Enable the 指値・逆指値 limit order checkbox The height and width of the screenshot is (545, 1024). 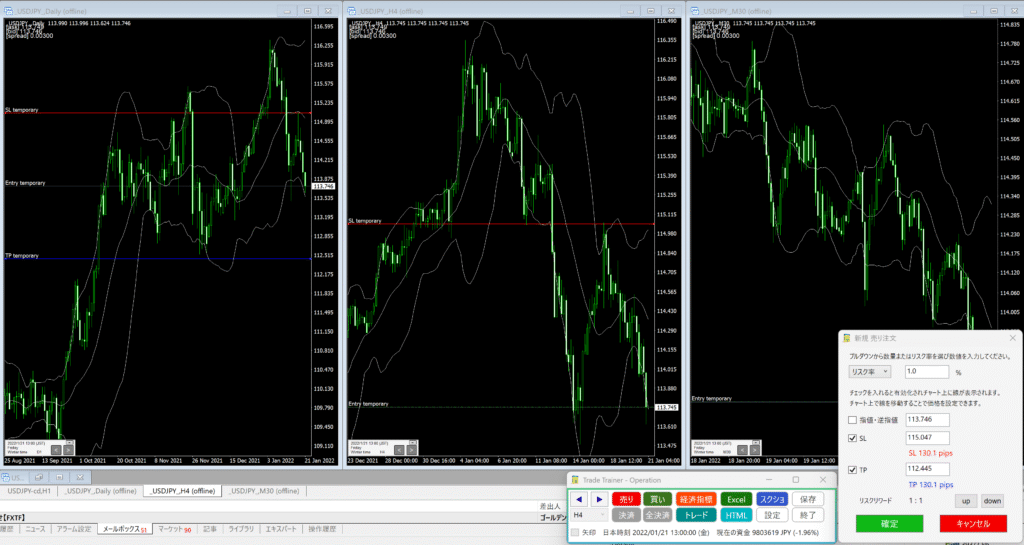[x=852, y=420]
